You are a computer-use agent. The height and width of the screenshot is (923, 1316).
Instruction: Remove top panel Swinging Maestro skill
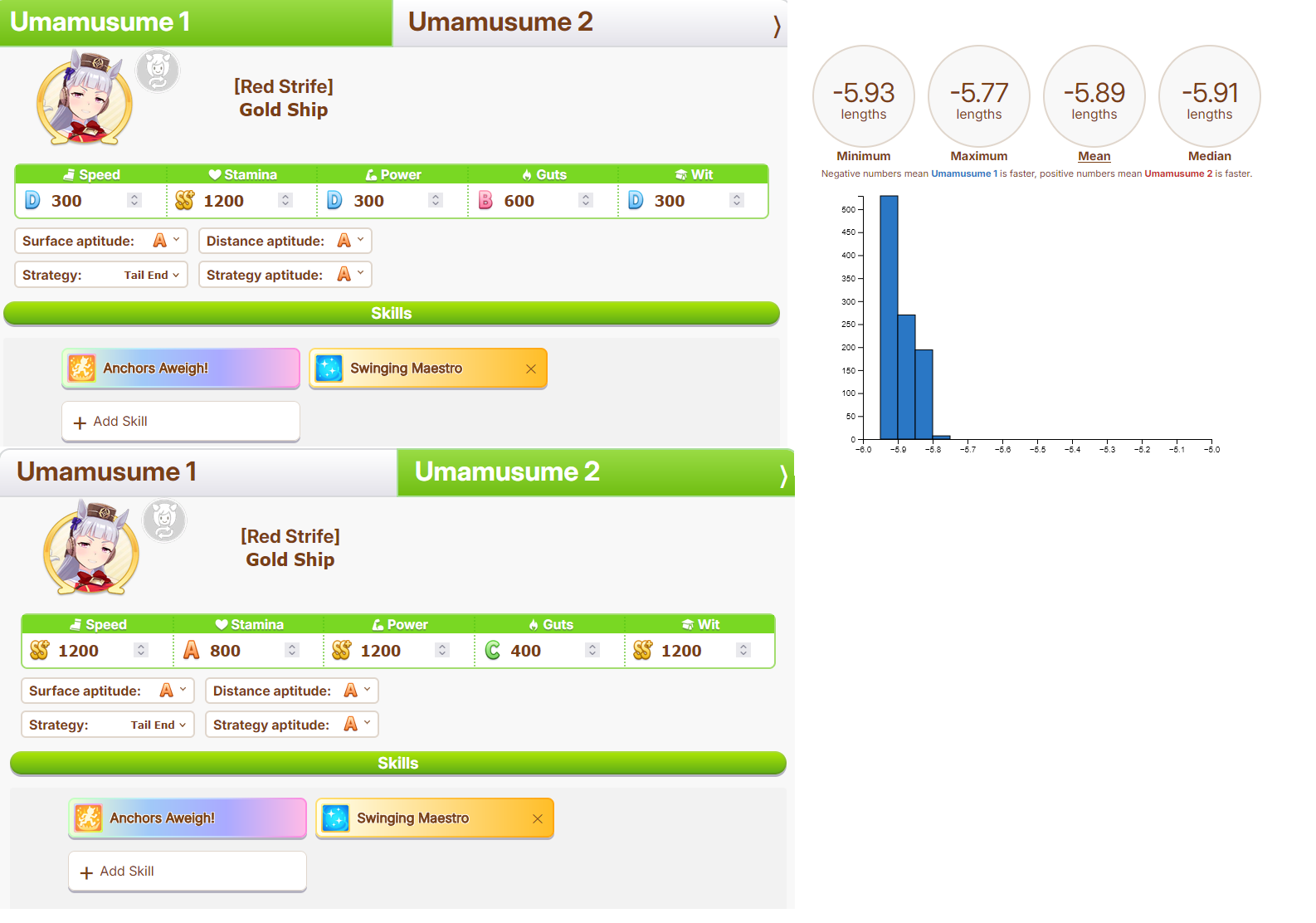[531, 369]
